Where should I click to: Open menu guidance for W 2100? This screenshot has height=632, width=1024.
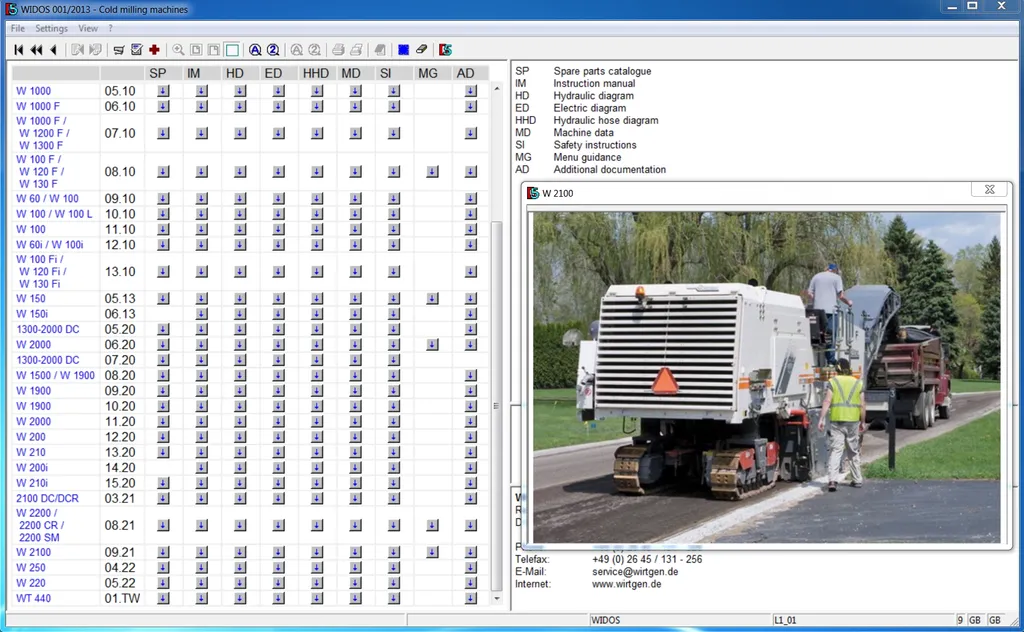click(432, 552)
